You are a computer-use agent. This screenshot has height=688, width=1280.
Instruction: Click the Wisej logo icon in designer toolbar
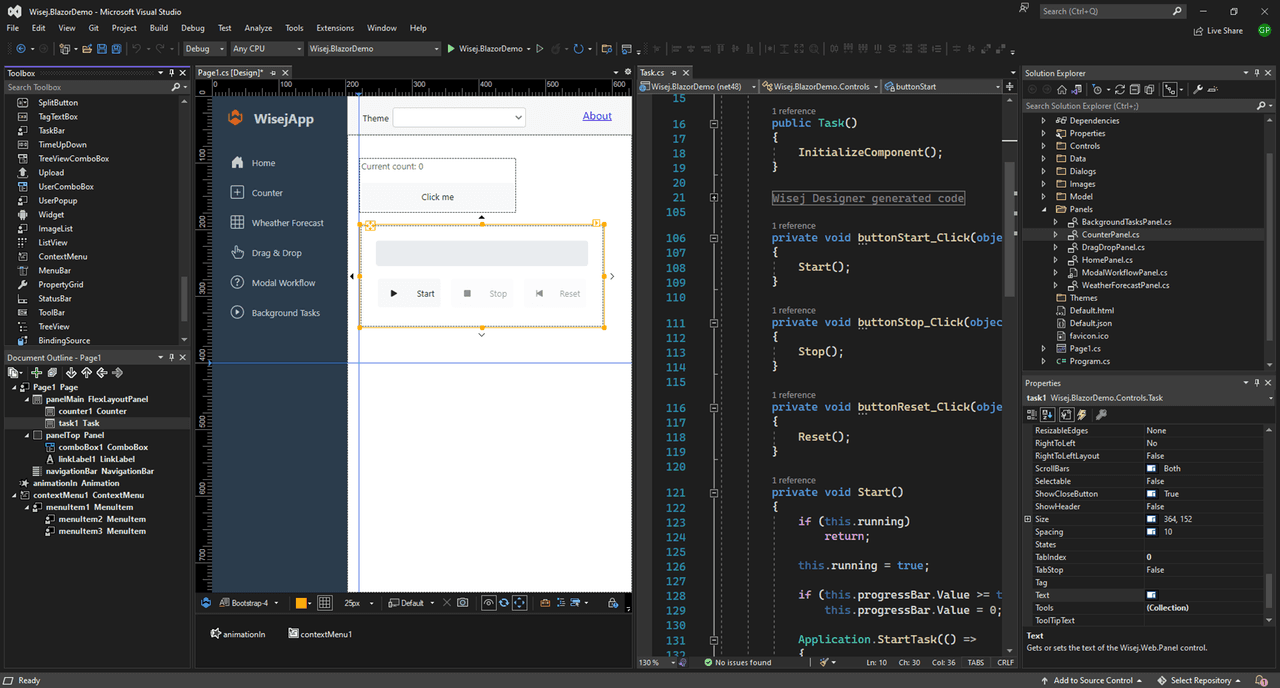tap(206, 603)
